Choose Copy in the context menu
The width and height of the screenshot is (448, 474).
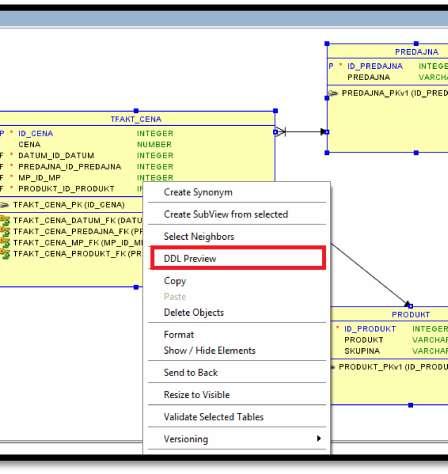pyautogui.click(x=237, y=281)
